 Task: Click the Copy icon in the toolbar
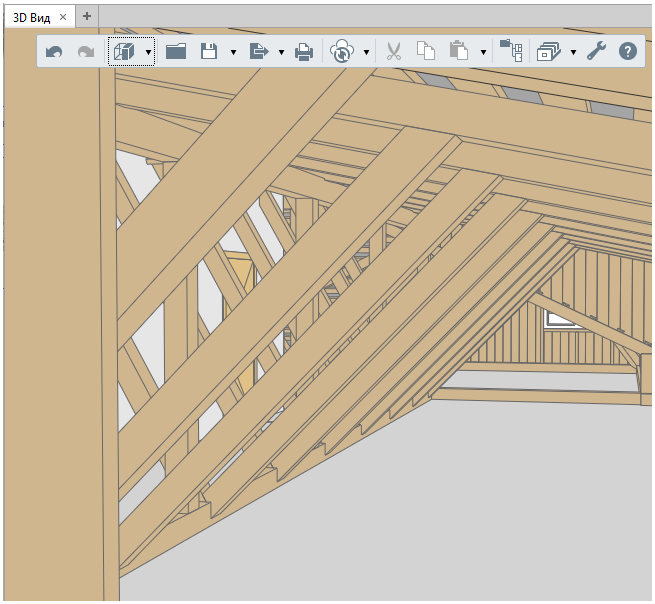[x=426, y=52]
